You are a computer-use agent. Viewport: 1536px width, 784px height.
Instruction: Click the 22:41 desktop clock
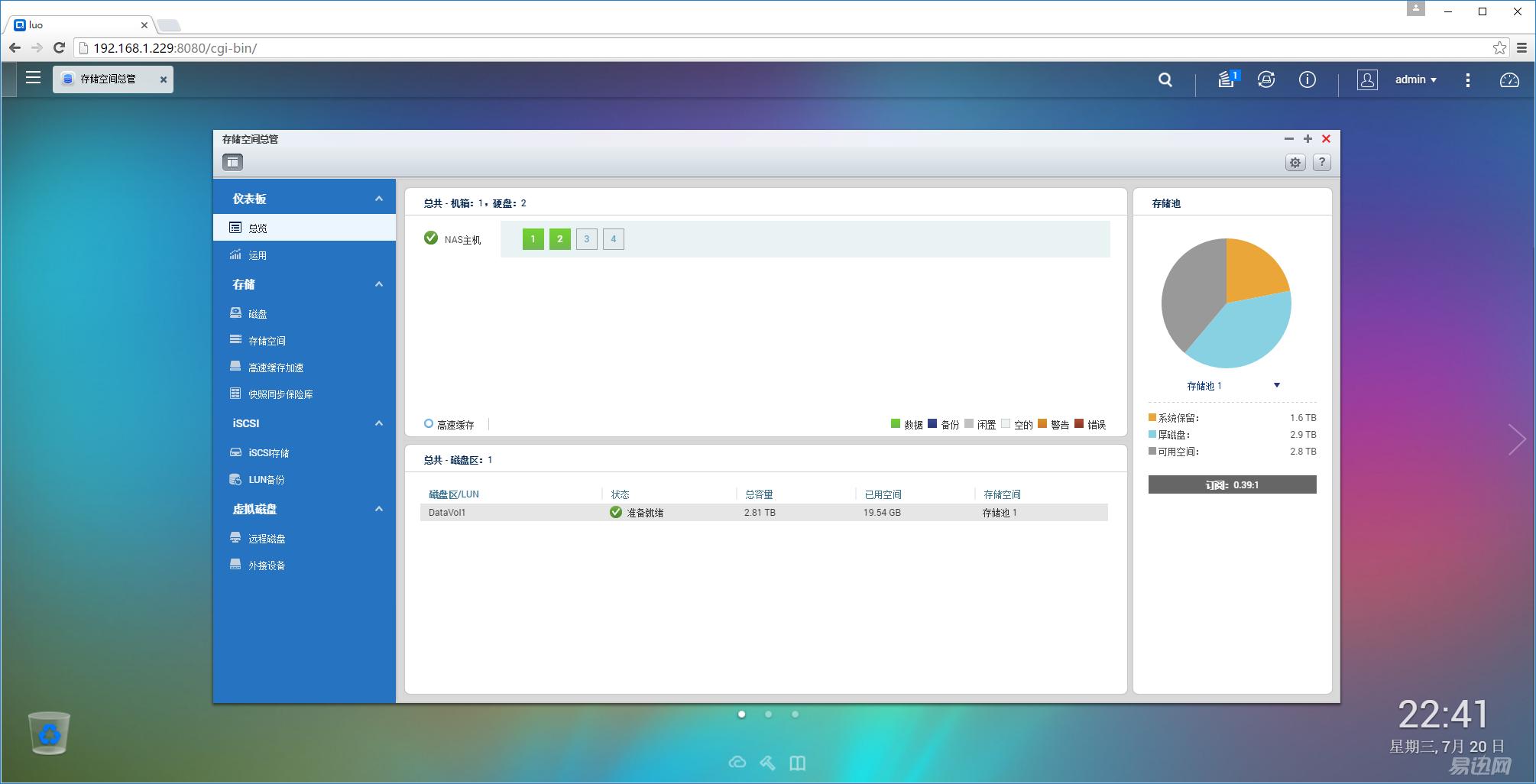(1444, 715)
